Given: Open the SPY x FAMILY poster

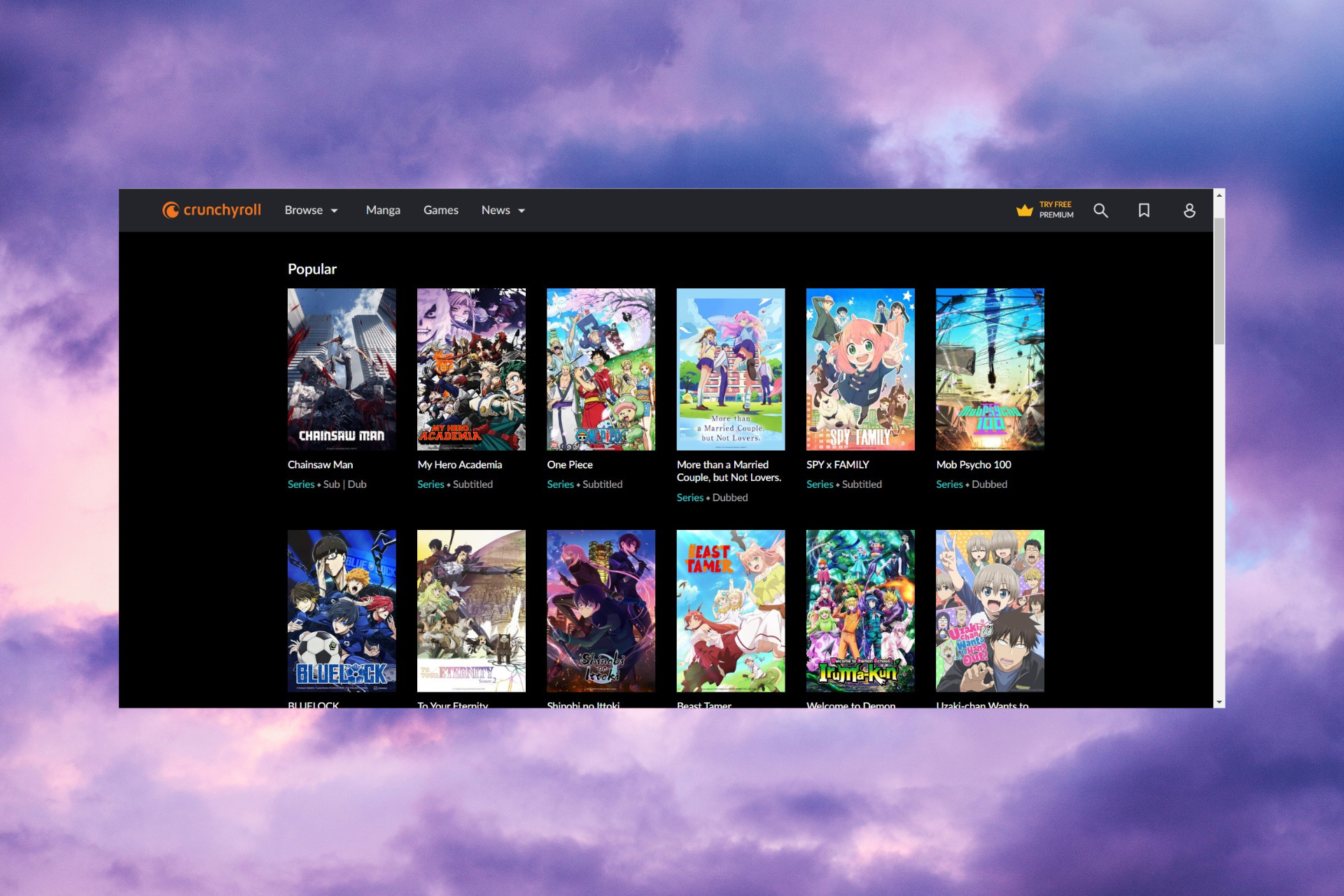Looking at the screenshot, I should pos(860,369).
